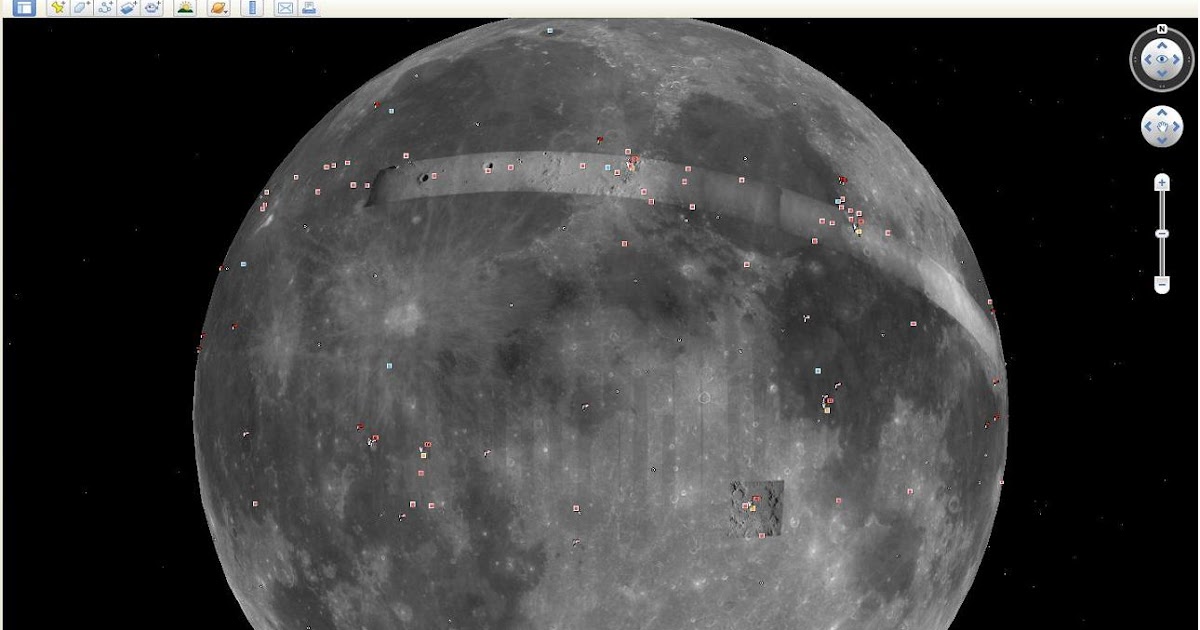Click the eye center of look joystick

[x=1162, y=60]
